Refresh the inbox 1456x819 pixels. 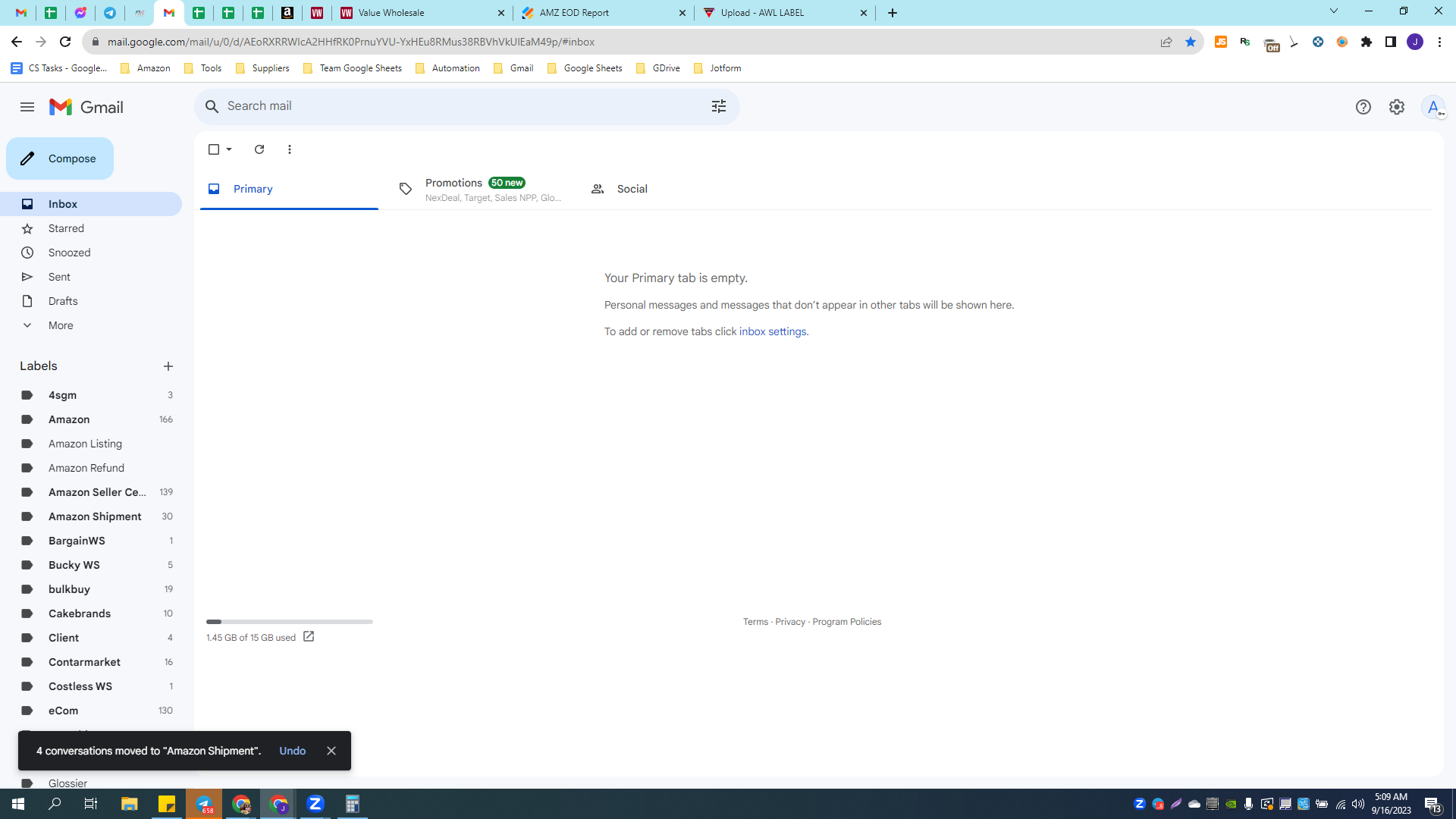[259, 149]
